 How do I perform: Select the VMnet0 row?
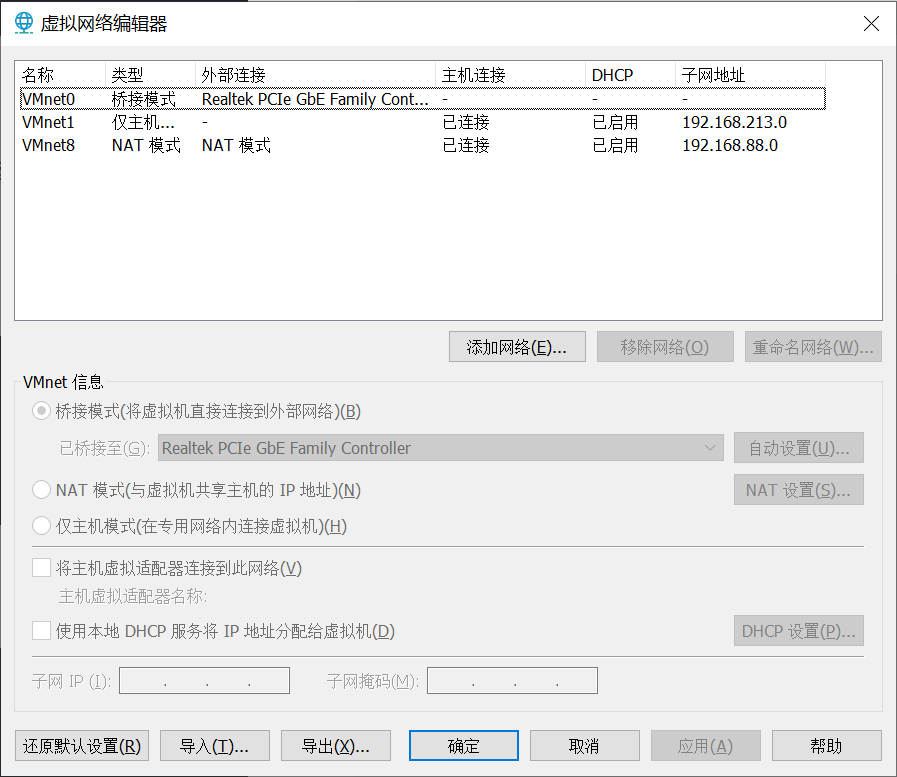(x=423, y=99)
